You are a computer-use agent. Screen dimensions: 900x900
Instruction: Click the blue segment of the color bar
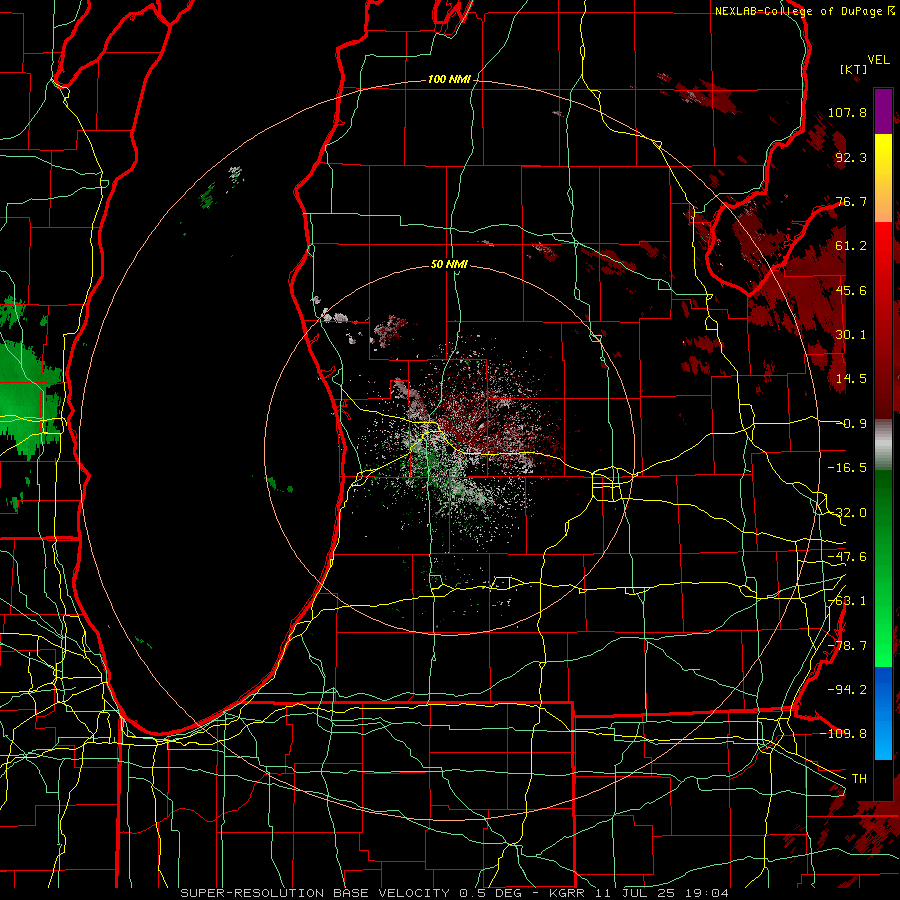883,713
